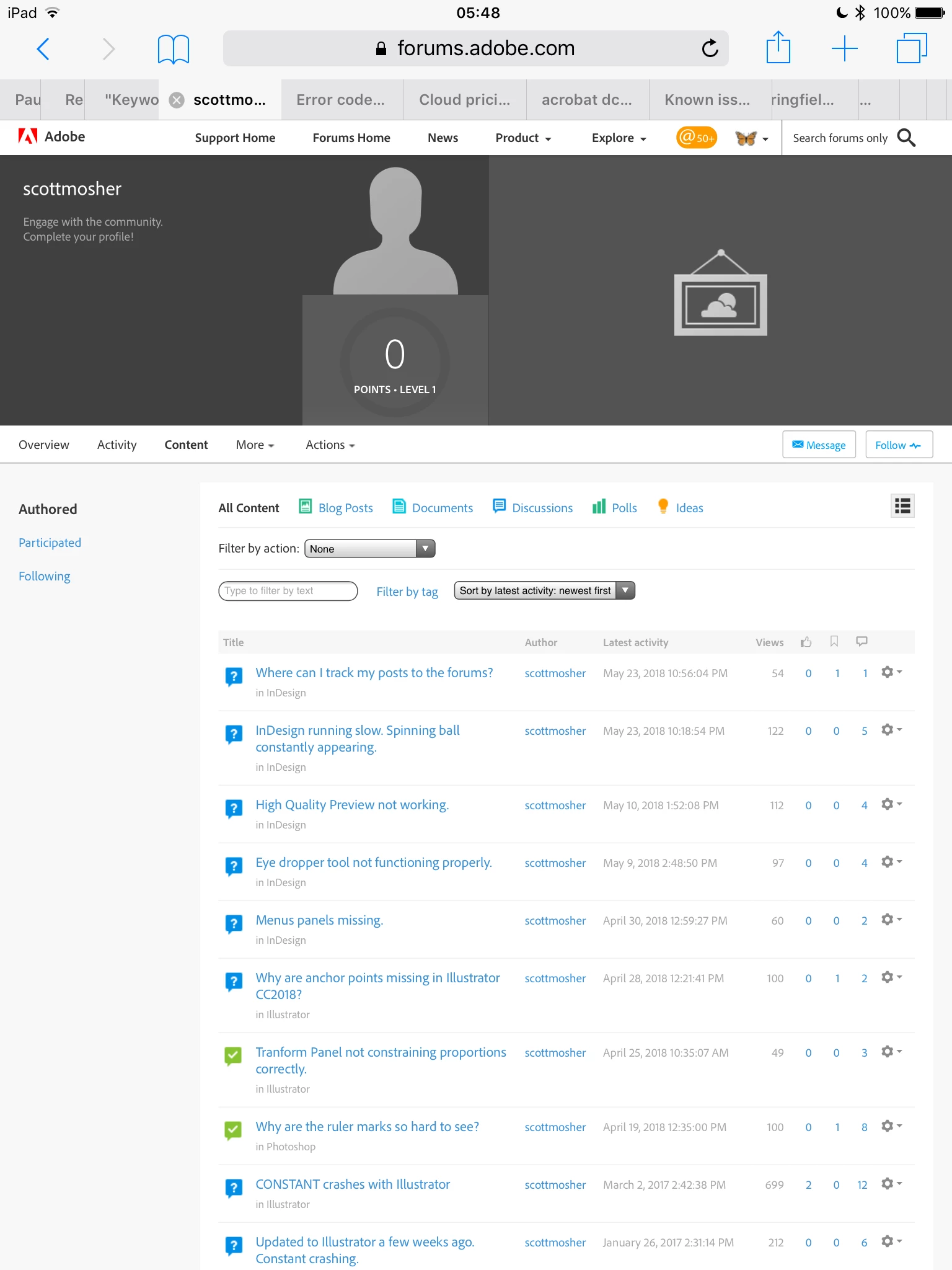Expand the Product dropdown menu
The image size is (952, 1270).
tap(523, 138)
